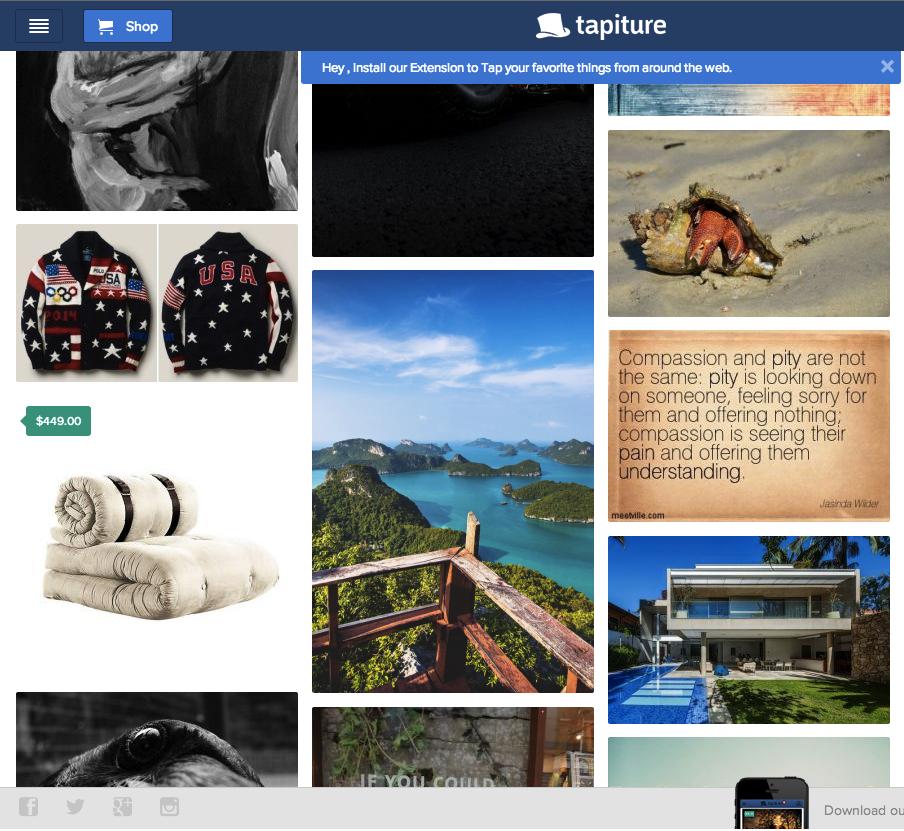This screenshot has width=904, height=831.
Task: Open the black and white painted face image
Action: click(x=157, y=131)
